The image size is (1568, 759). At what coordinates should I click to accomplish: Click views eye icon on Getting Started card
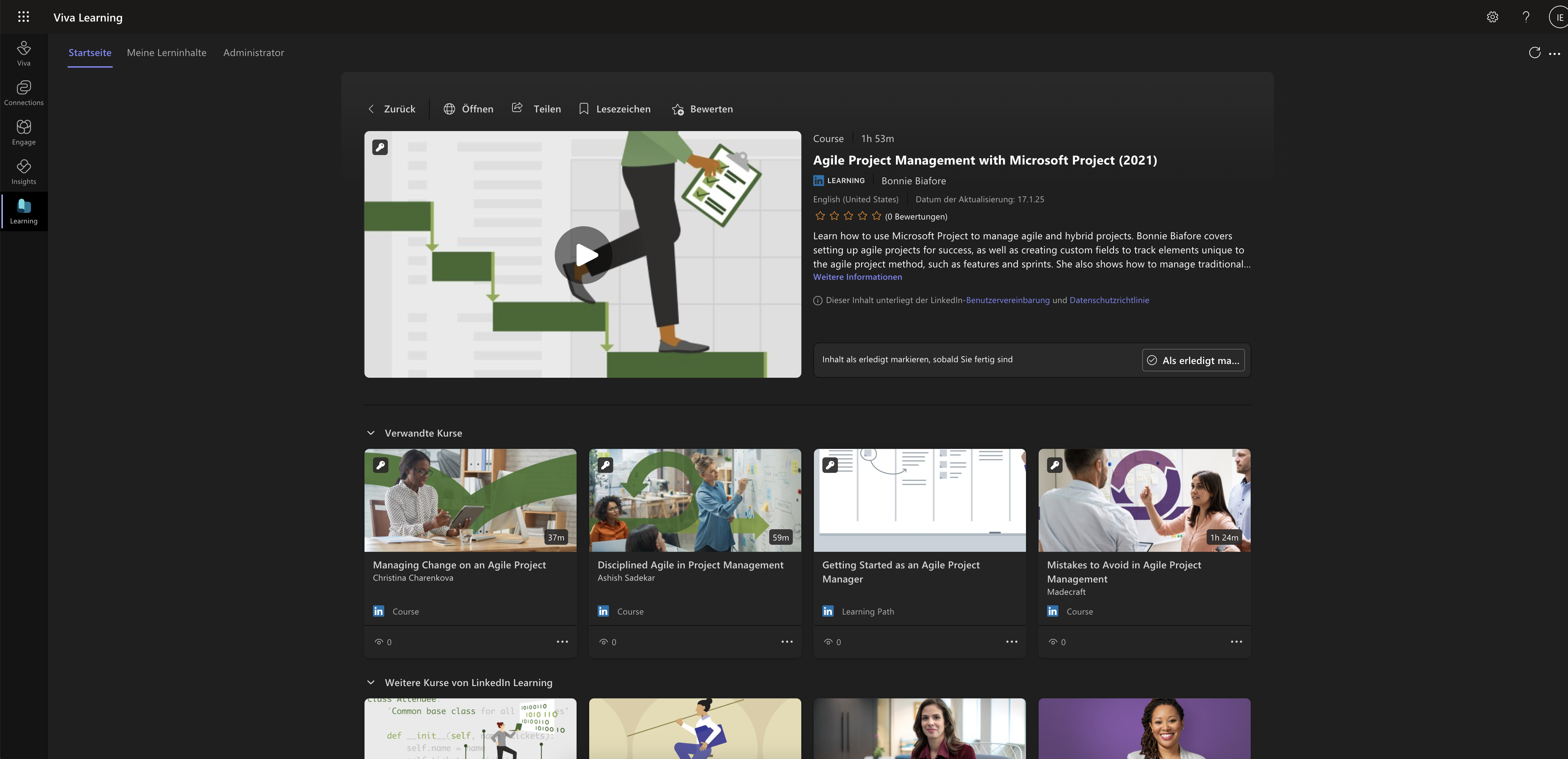click(828, 642)
